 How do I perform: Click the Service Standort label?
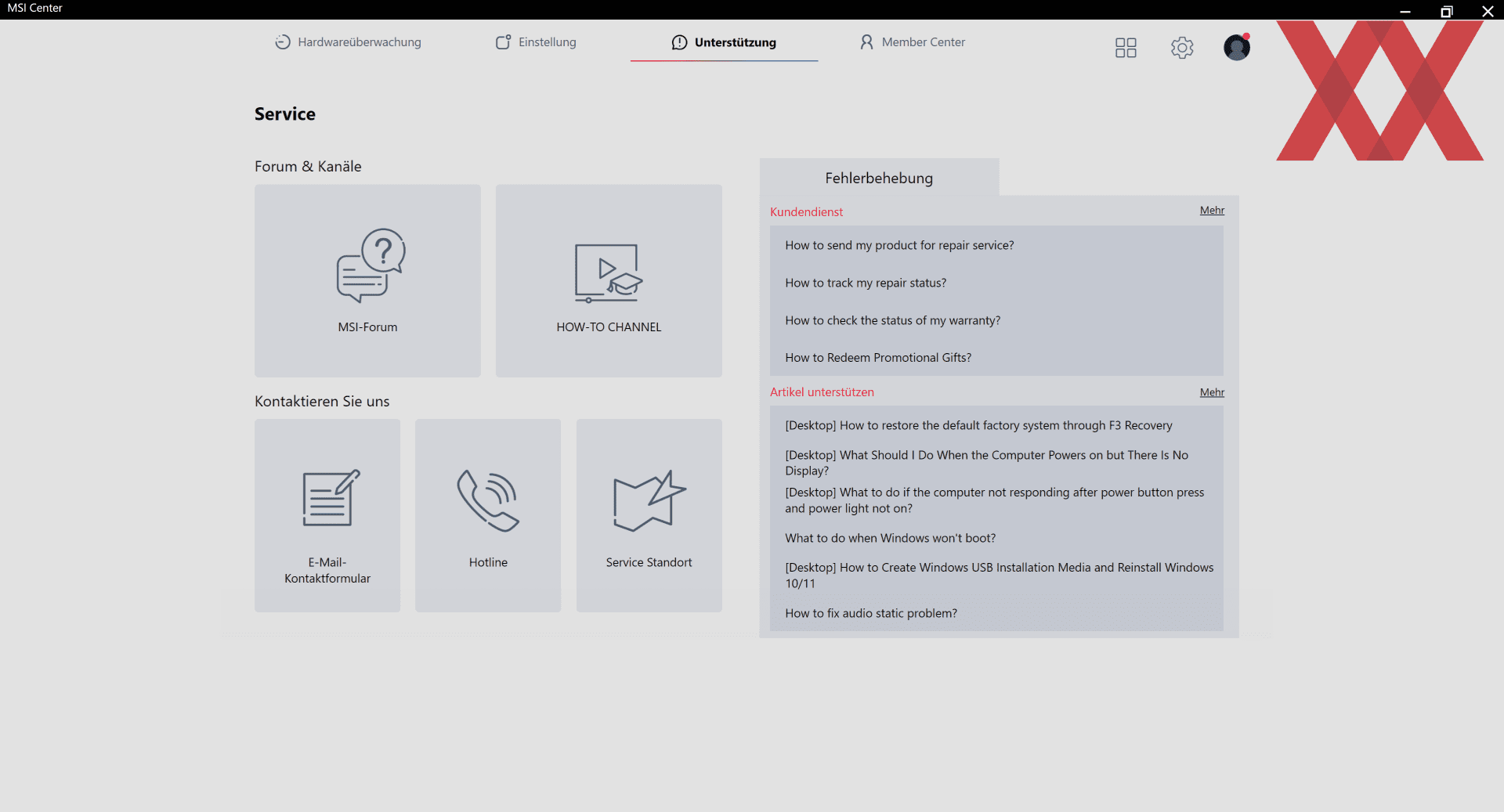pos(649,562)
